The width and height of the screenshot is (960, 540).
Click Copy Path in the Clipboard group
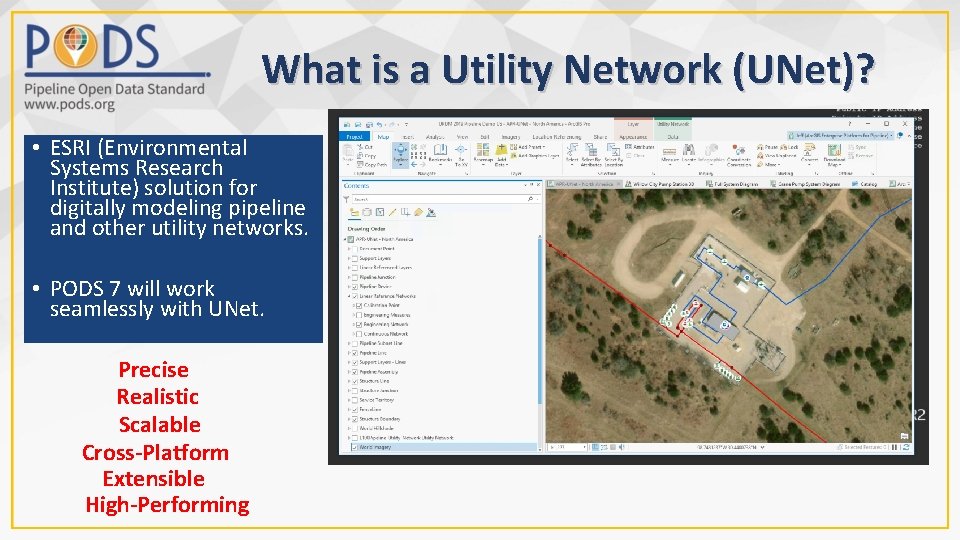coord(372,165)
